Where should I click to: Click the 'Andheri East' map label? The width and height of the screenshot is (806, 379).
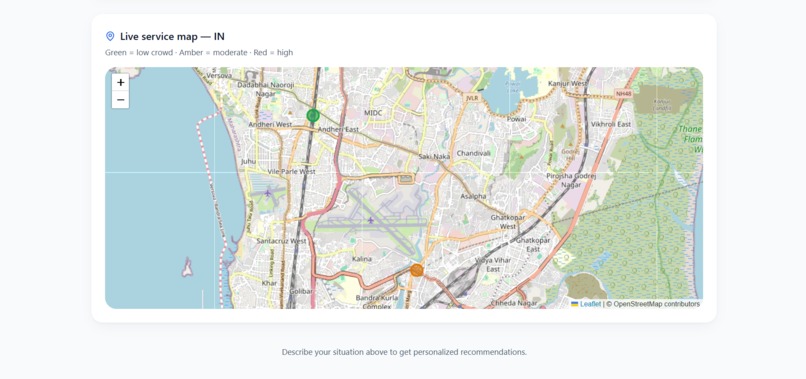[x=338, y=130]
